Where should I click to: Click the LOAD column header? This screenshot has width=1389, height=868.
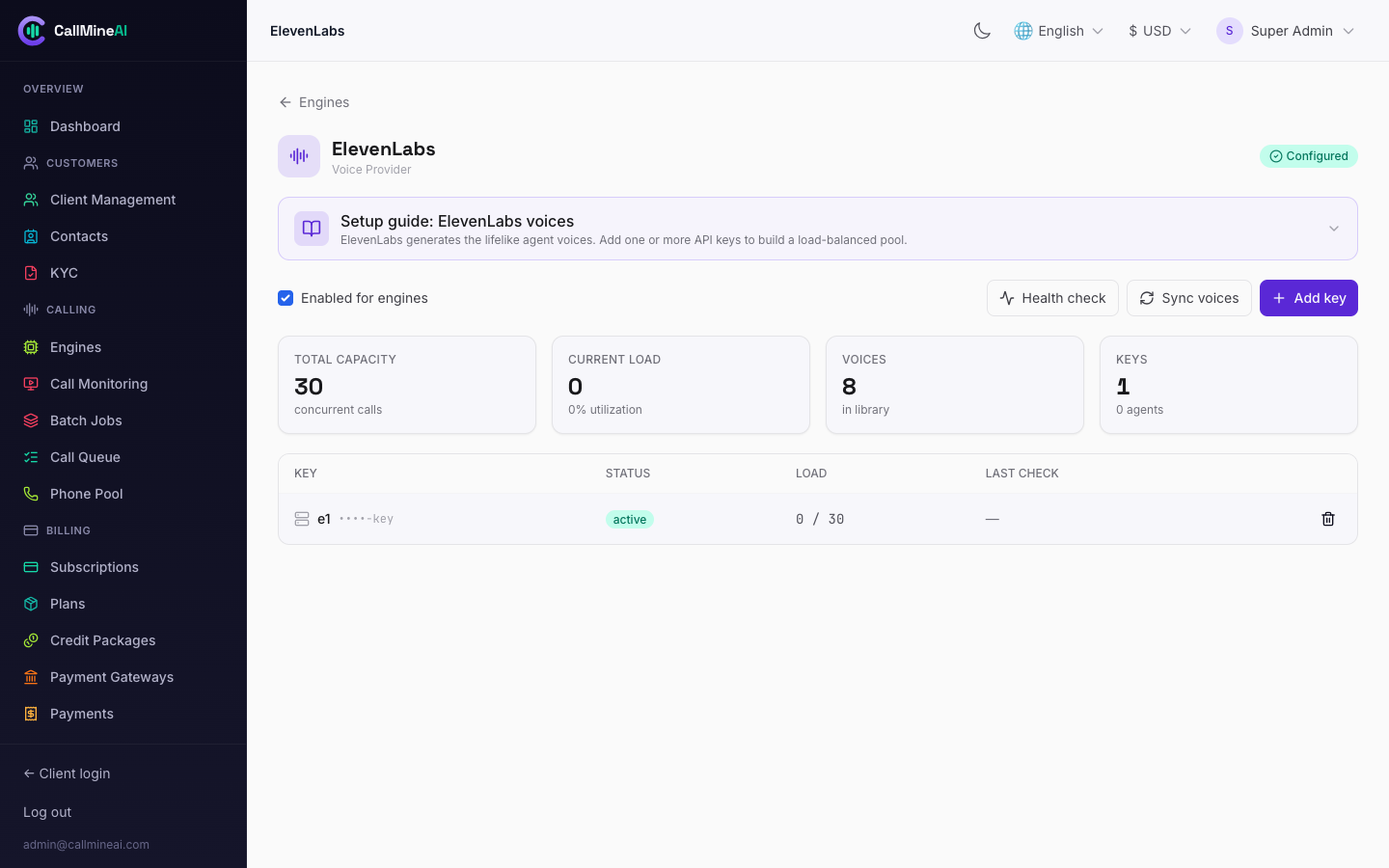click(811, 474)
